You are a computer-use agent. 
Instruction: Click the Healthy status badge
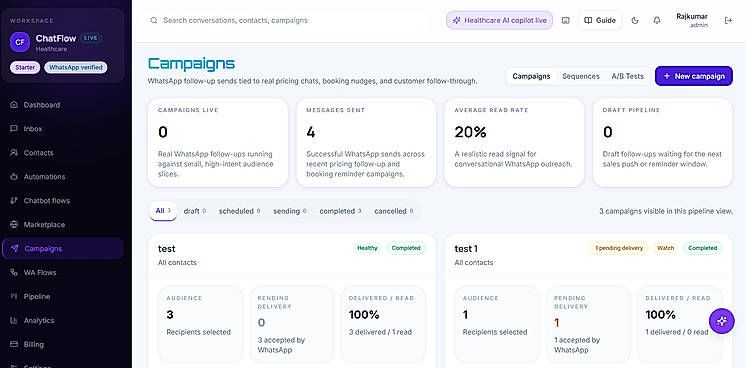pos(367,248)
